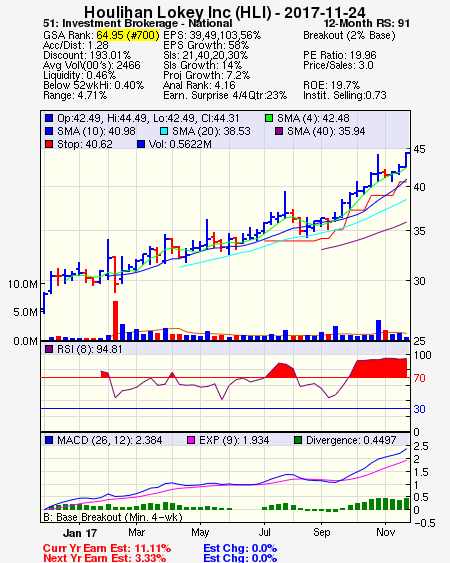This screenshot has width=450, height=563.
Task: Click the red 70 RSI threshold label
Action: [419, 378]
